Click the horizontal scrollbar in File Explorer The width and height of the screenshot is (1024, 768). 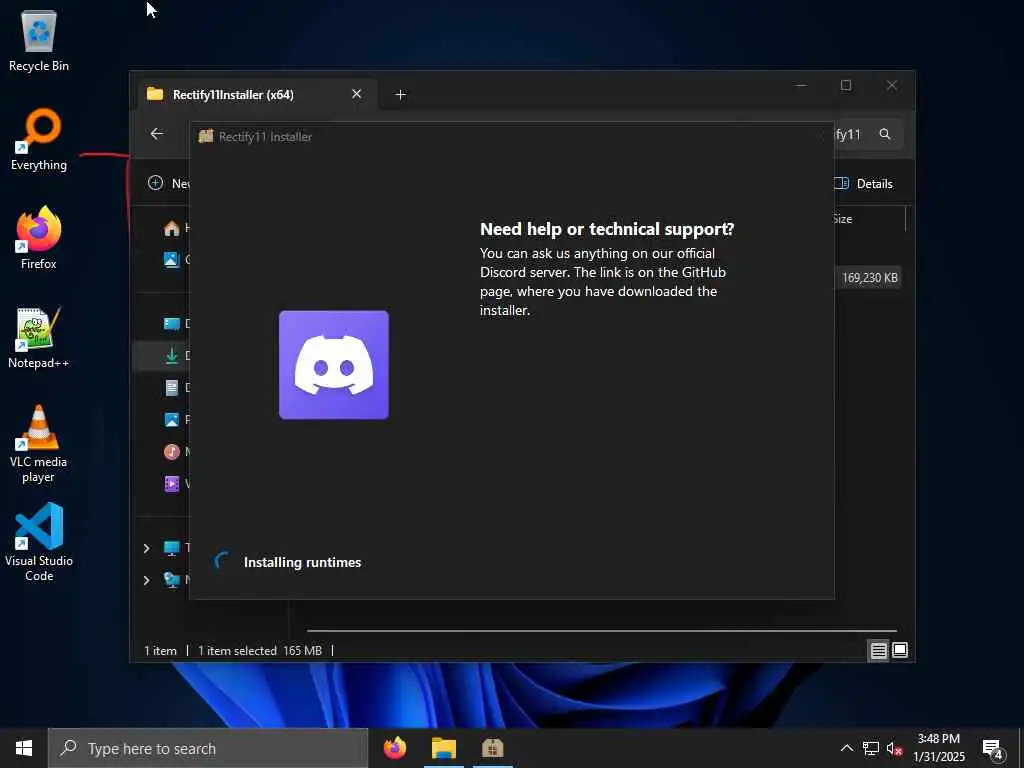[601, 631]
